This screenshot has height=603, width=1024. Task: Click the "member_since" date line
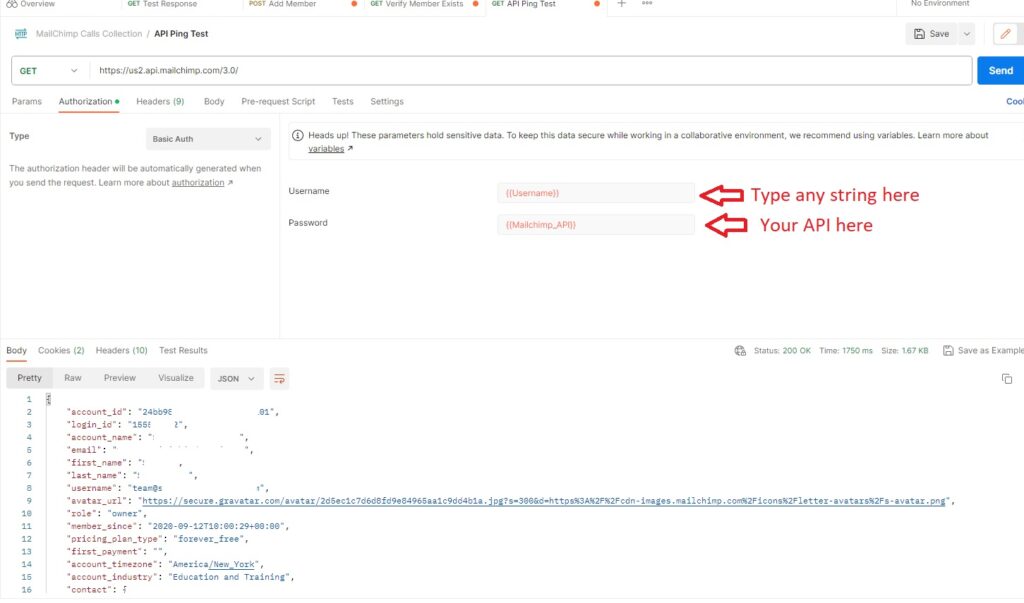pos(178,526)
